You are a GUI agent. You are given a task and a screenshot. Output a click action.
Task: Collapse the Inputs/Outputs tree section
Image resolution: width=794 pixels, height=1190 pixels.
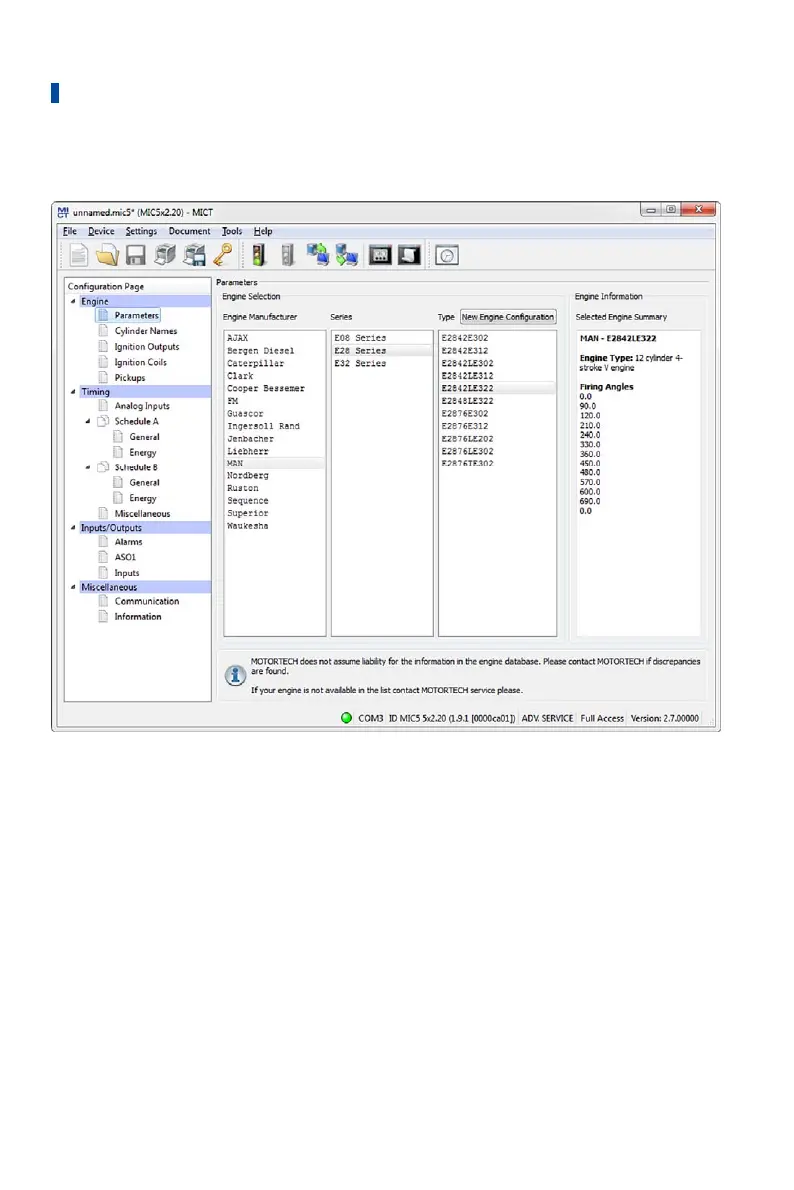point(71,529)
